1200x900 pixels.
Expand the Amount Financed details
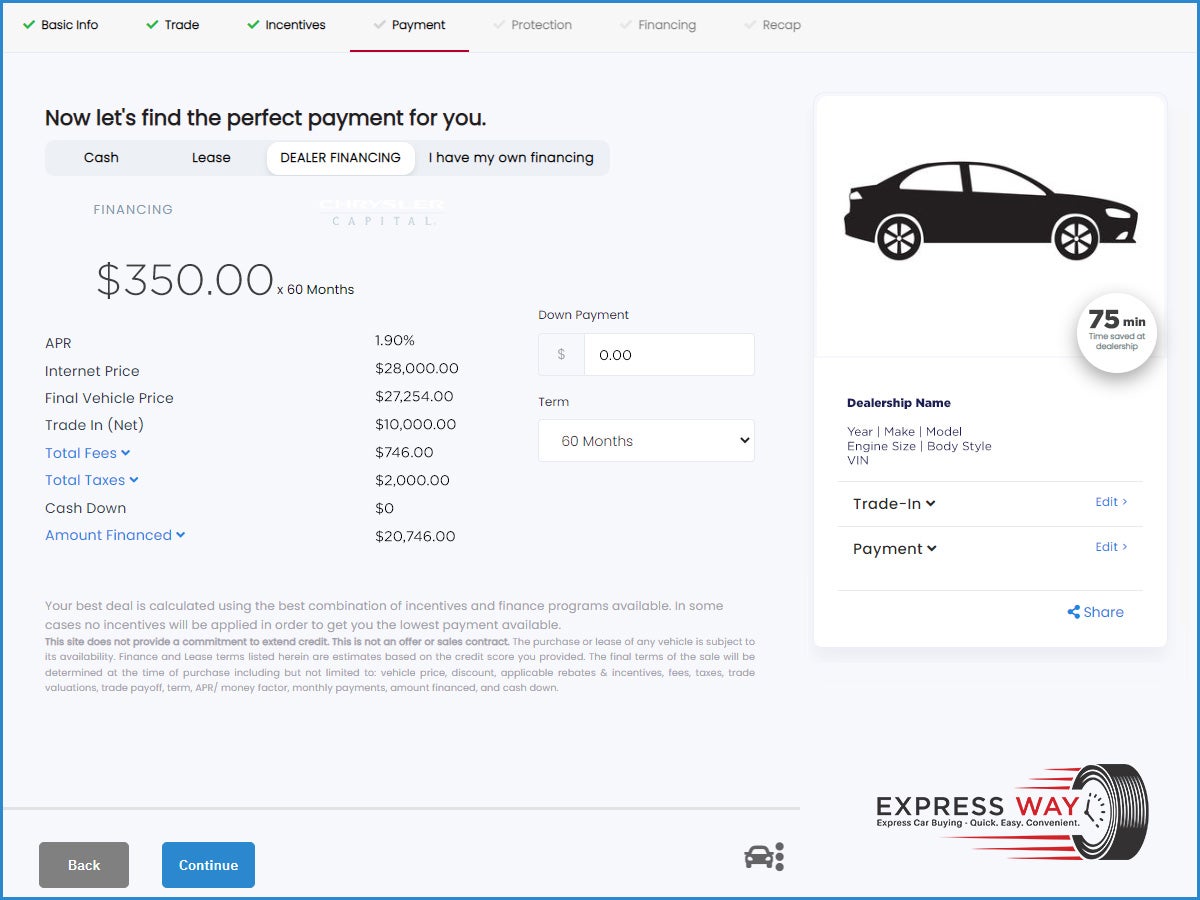(115, 535)
